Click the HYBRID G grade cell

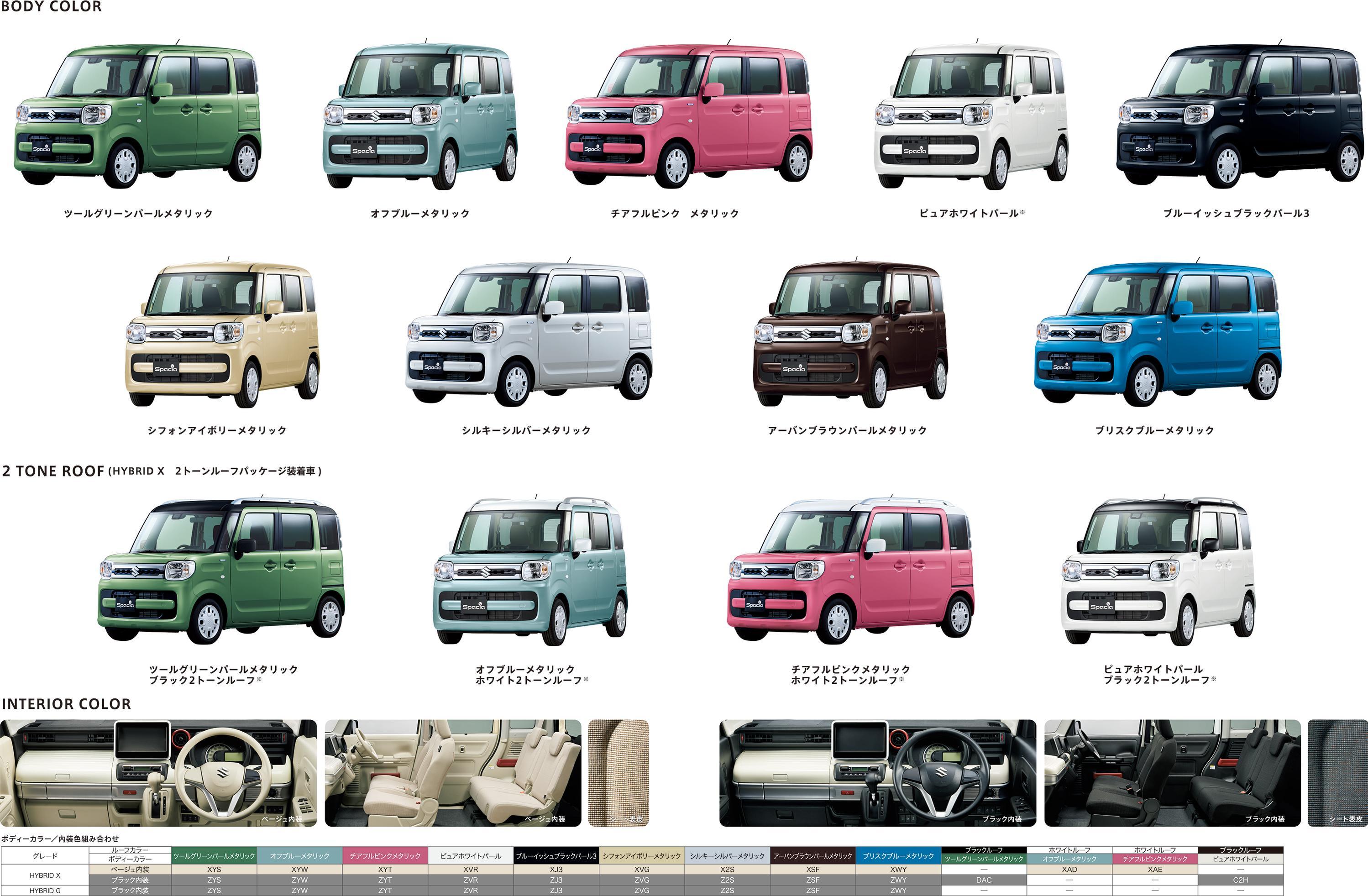coord(45,890)
